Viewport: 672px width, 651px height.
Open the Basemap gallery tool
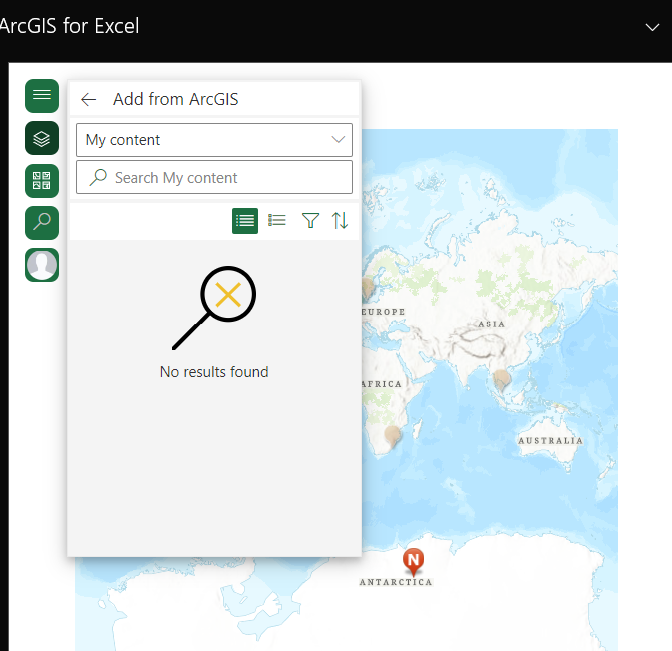[x=42, y=180]
